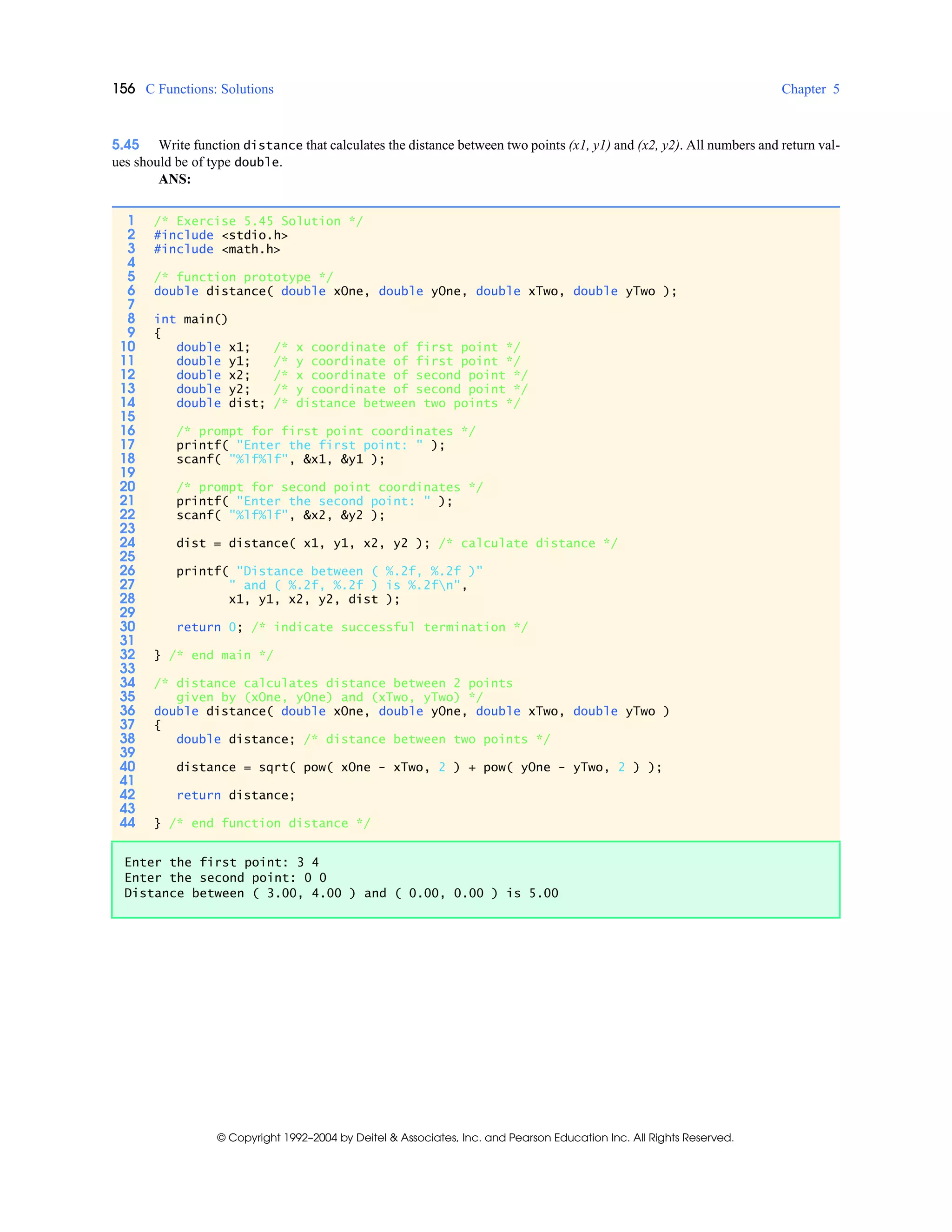Click the 'end function distance' comment
952x1232 pixels.
tap(270, 824)
